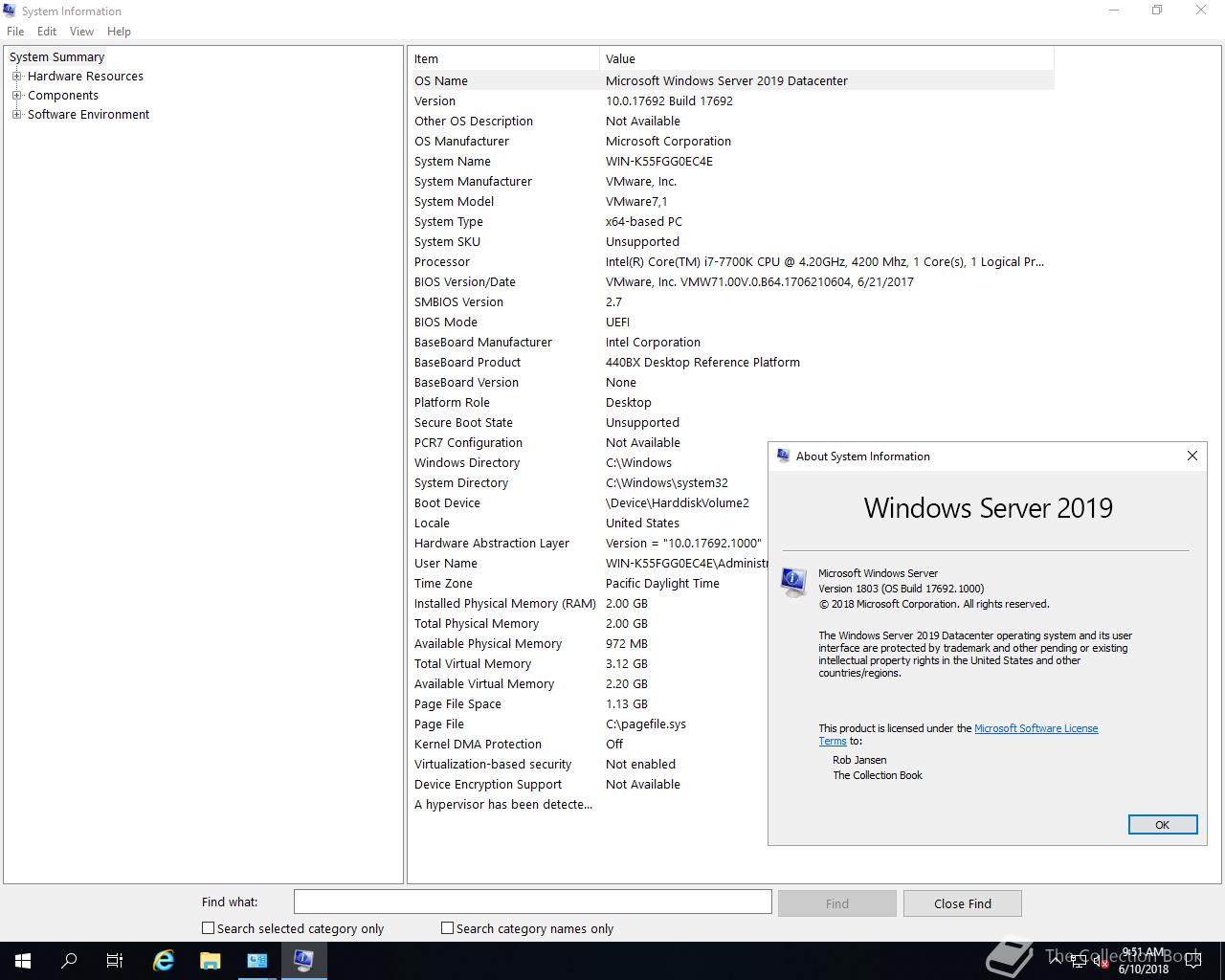The image size is (1225, 980).
Task: Click the Find what input field
Action: pos(532,902)
